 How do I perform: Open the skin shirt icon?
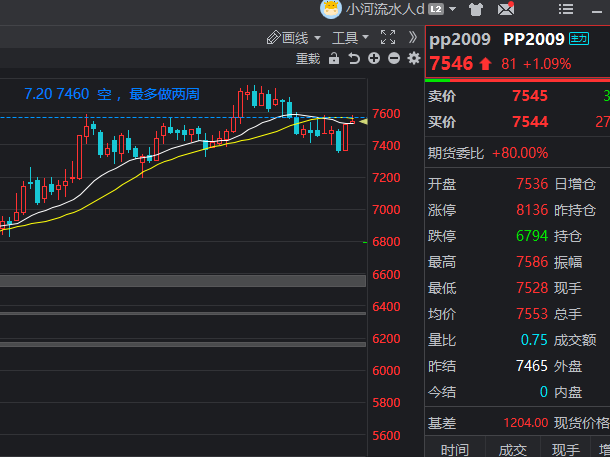[476, 9]
